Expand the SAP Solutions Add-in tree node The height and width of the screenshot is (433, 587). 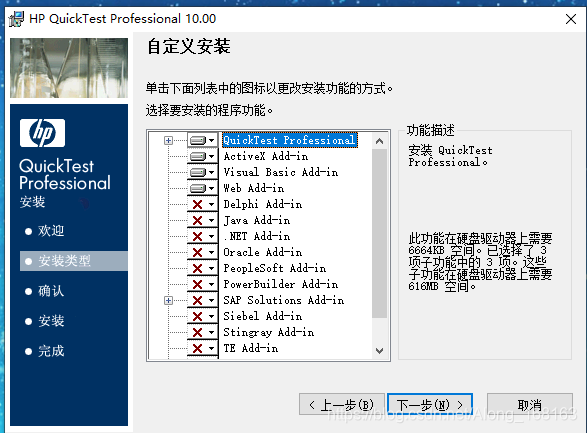tap(168, 301)
